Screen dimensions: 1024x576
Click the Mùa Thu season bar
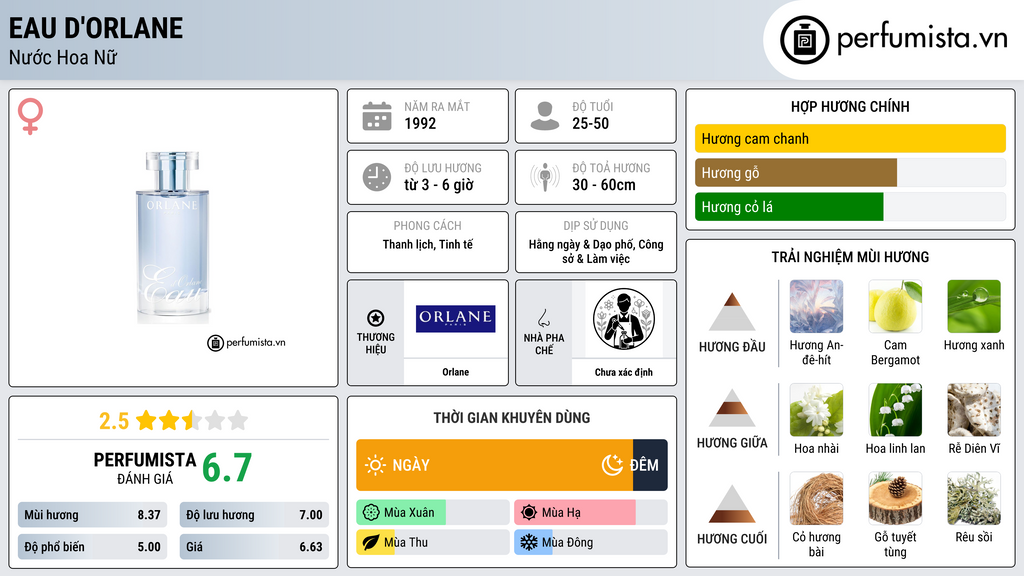432,542
